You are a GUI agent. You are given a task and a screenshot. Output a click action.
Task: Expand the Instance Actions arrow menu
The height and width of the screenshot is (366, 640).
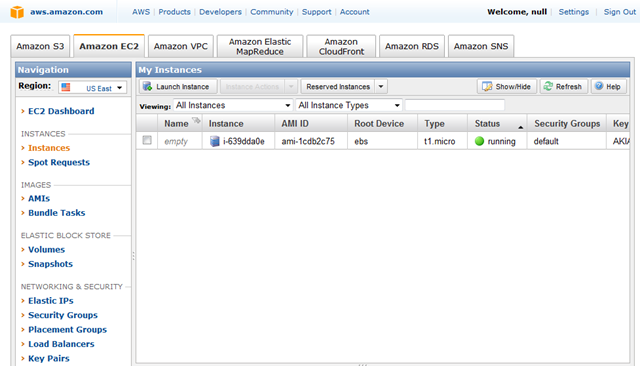pos(291,87)
